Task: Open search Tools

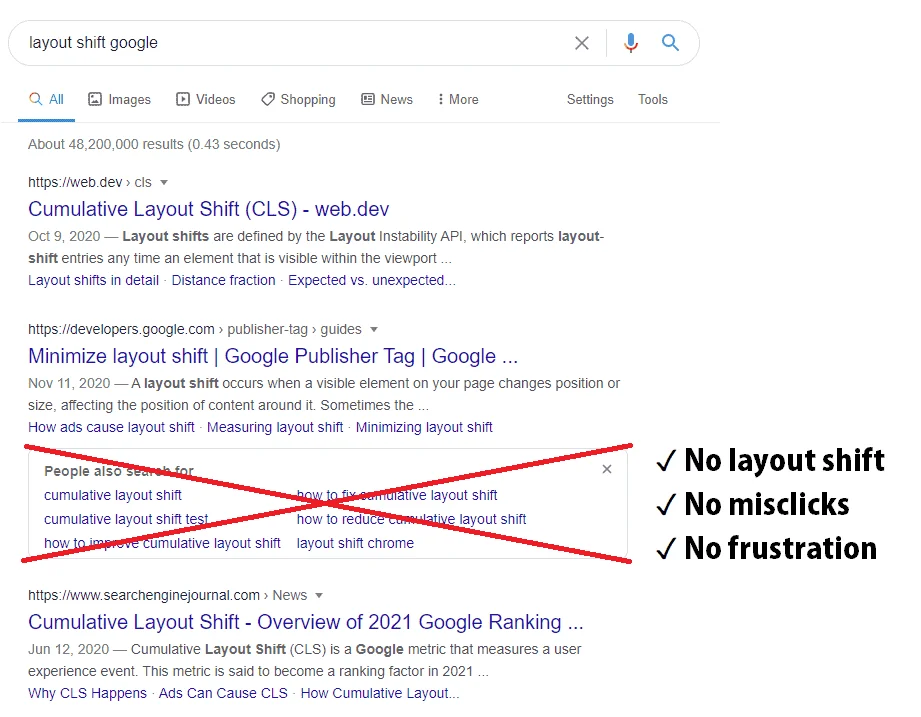Action: [653, 99]
